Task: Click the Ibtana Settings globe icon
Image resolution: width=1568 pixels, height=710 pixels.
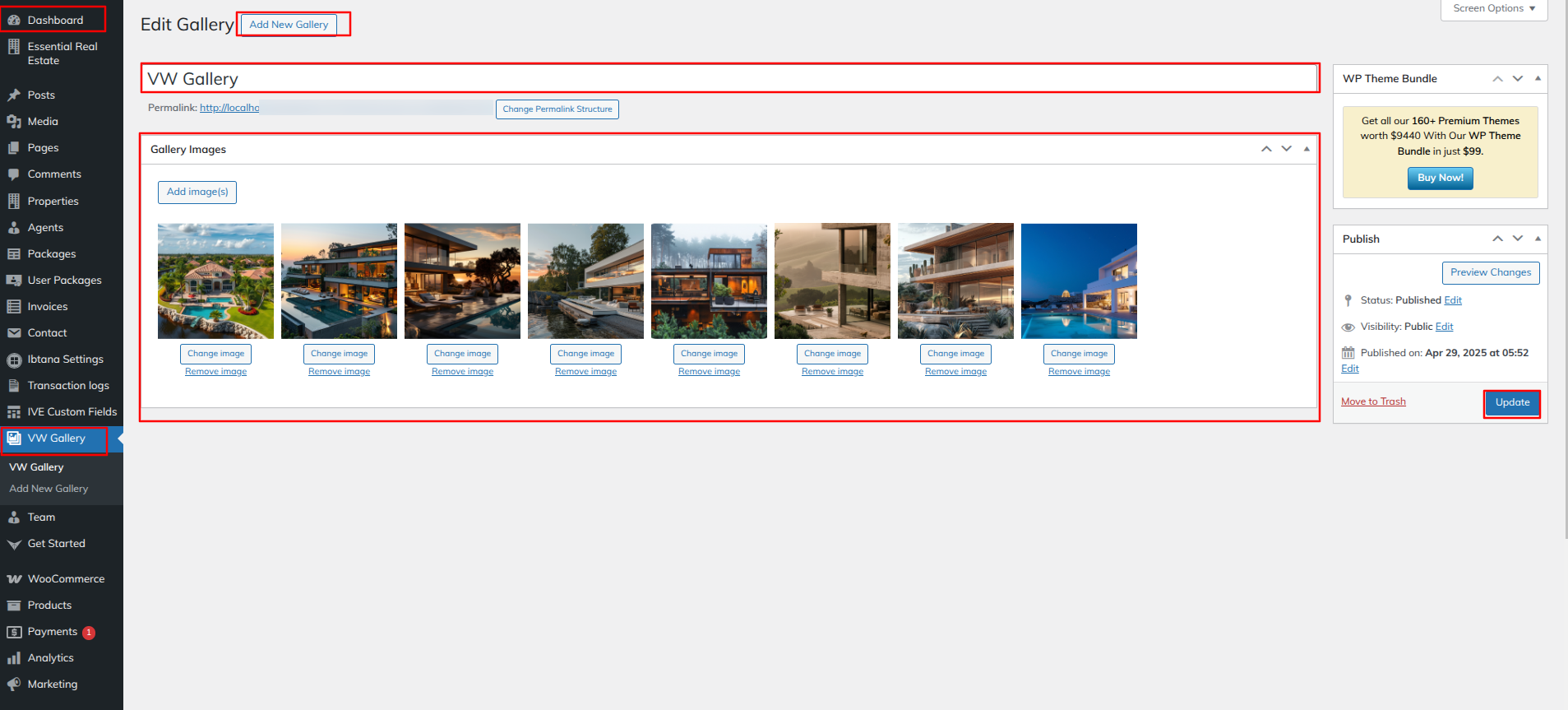Action: point(14,360)
